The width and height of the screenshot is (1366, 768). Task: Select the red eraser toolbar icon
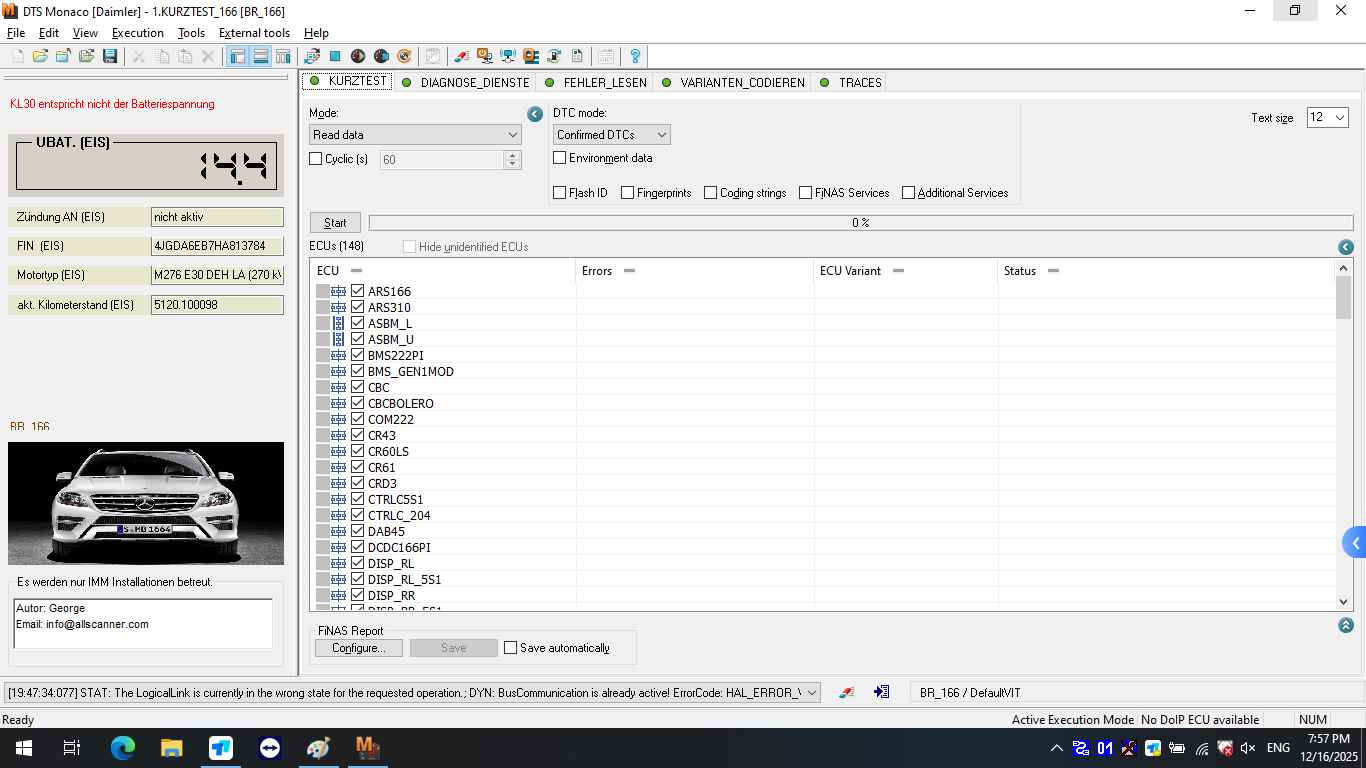[x=461, y=56]
